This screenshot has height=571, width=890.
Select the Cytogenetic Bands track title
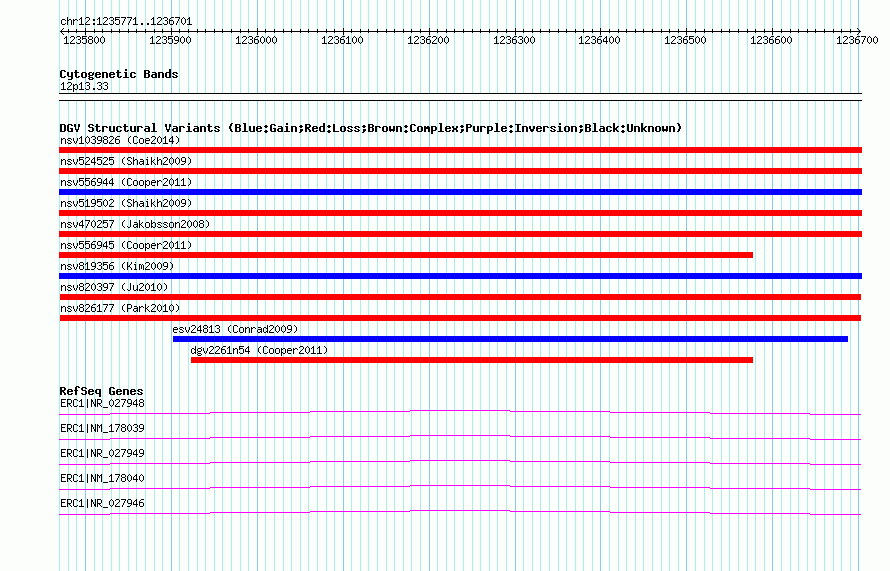[x=119, y=74]
